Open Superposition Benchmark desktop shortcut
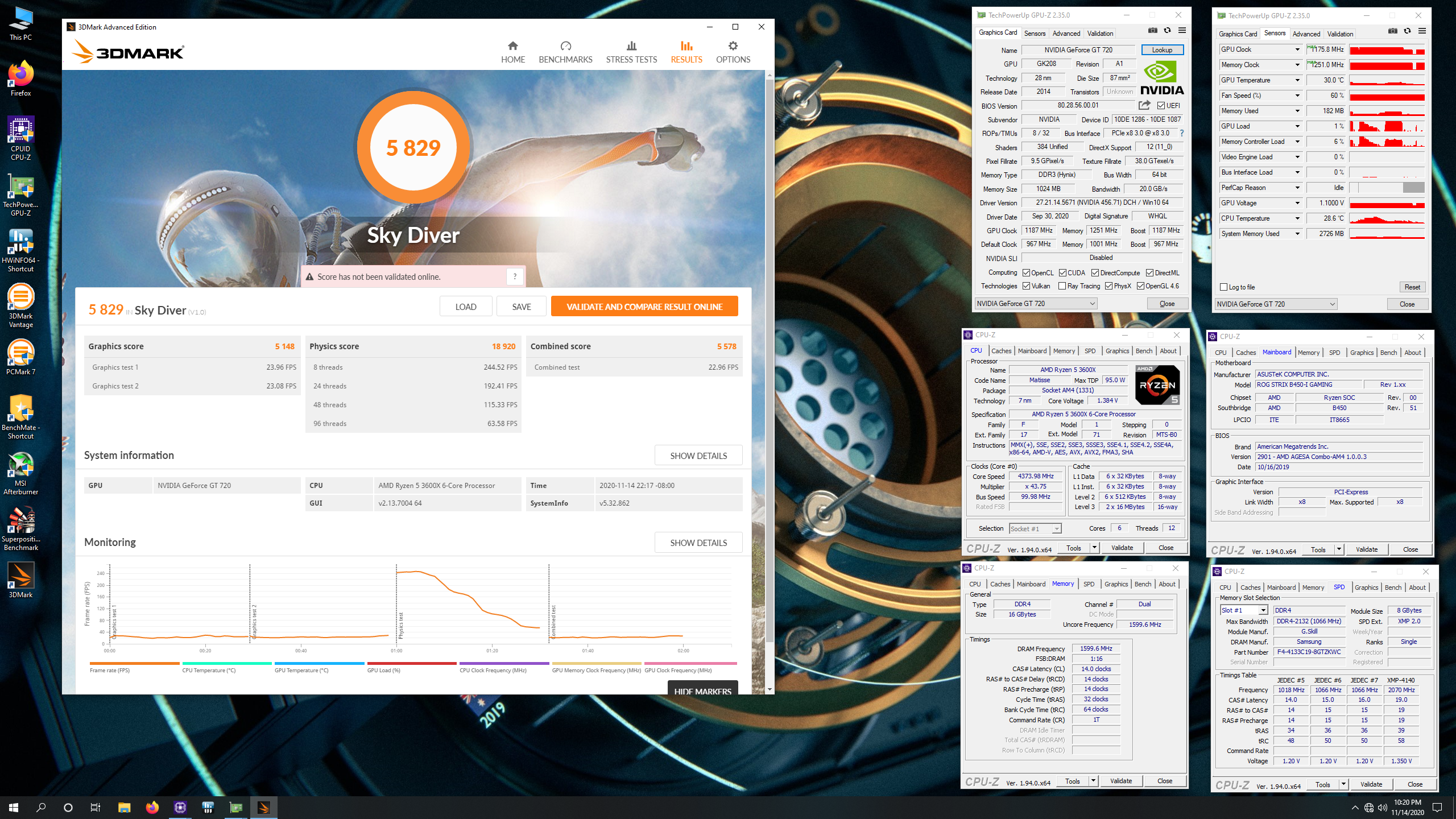 click(x=20, y=529)
